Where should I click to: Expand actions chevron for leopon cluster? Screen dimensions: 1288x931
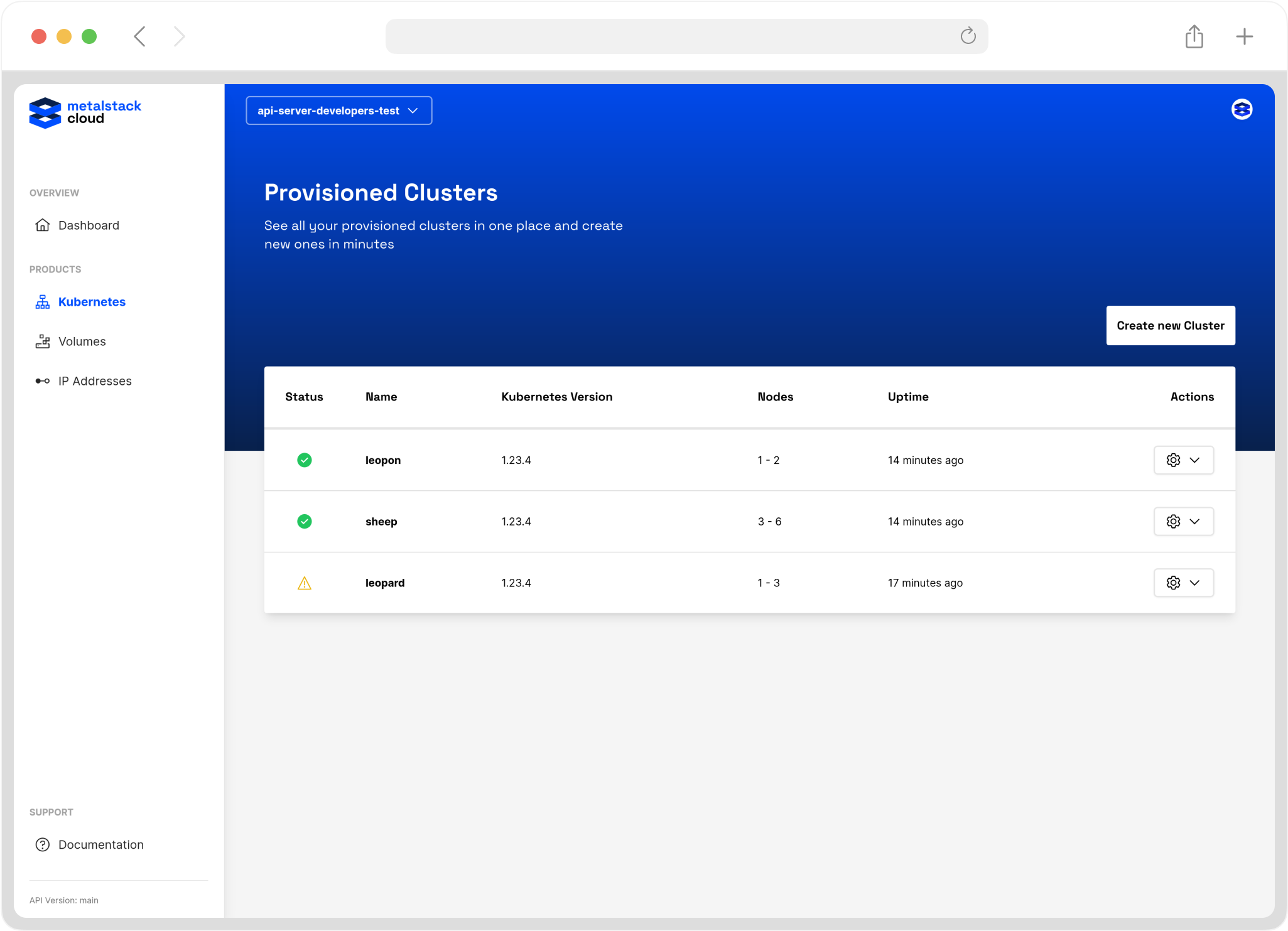[x=1194, y=460]
